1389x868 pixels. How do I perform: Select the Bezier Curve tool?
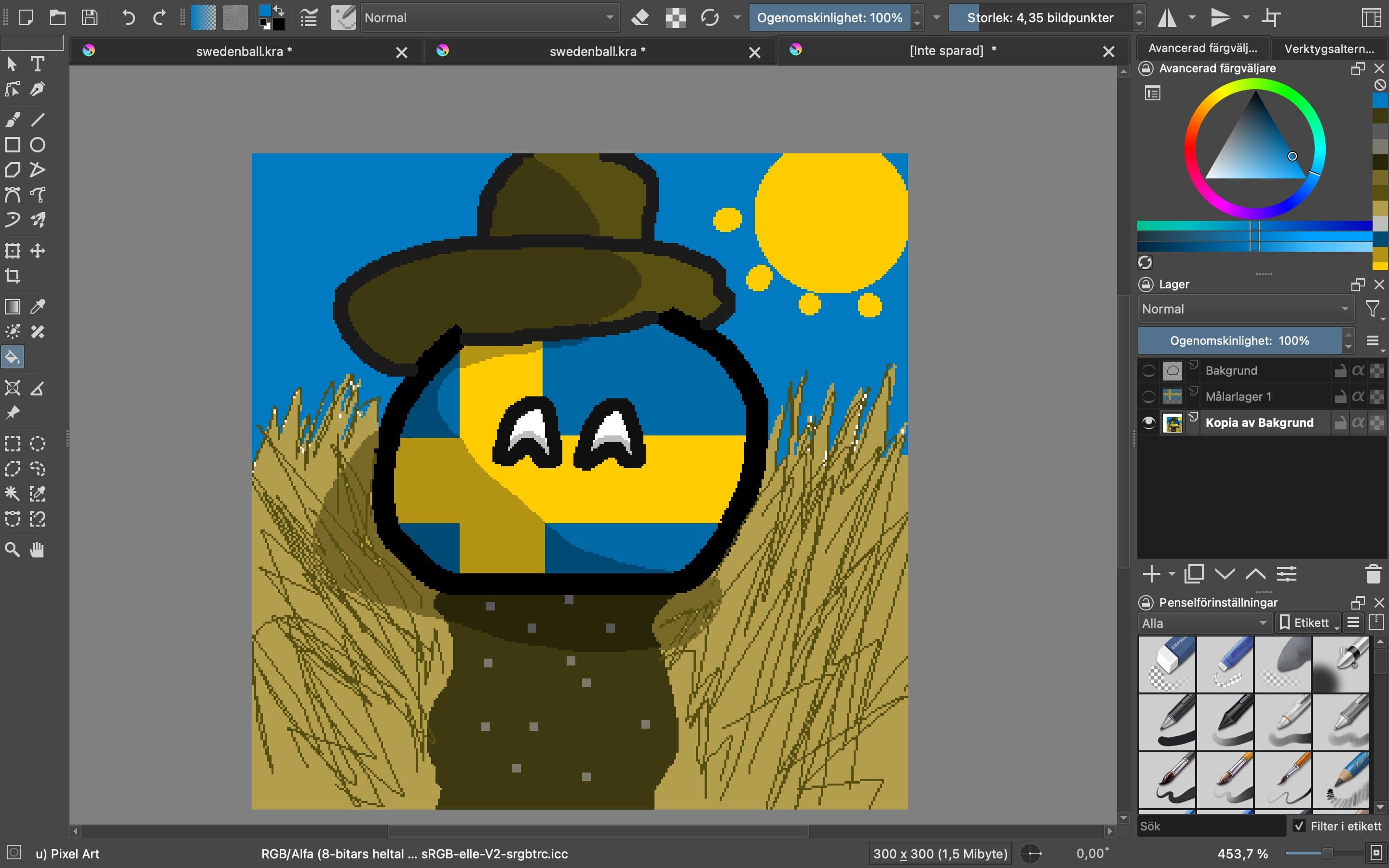coord(13,195)
